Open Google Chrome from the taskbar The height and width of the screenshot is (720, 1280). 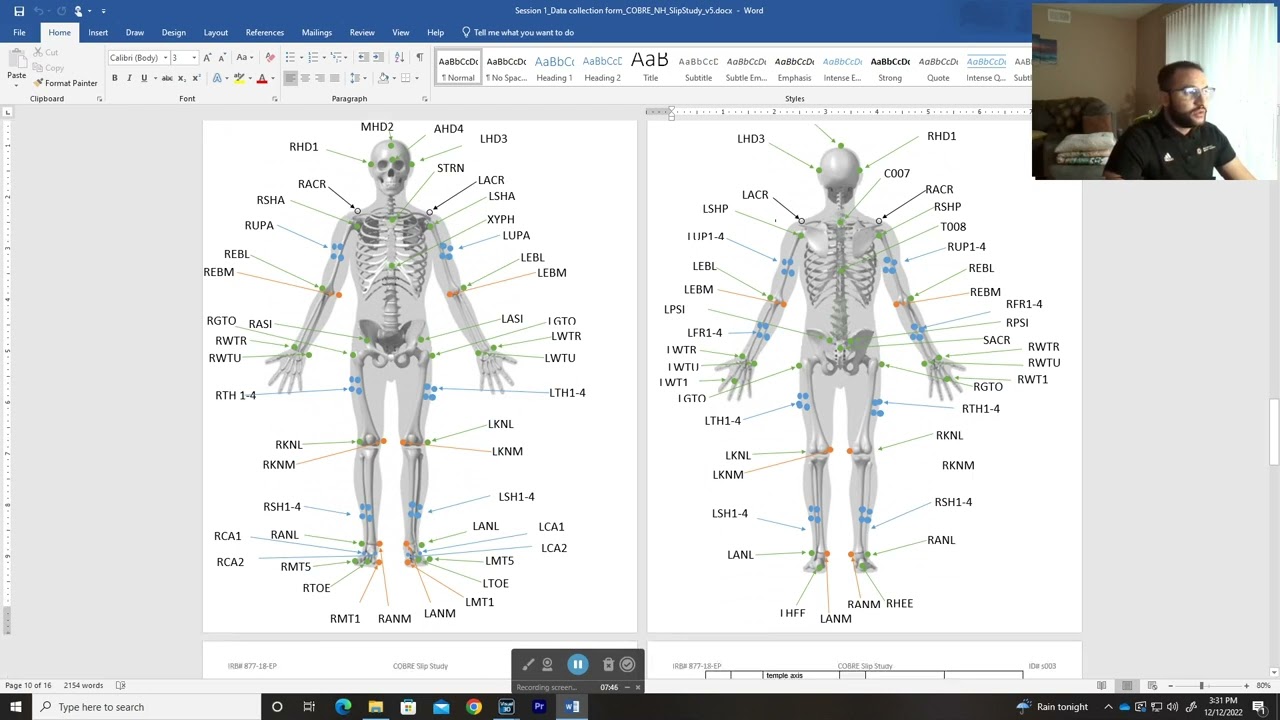tap(474, 707)
